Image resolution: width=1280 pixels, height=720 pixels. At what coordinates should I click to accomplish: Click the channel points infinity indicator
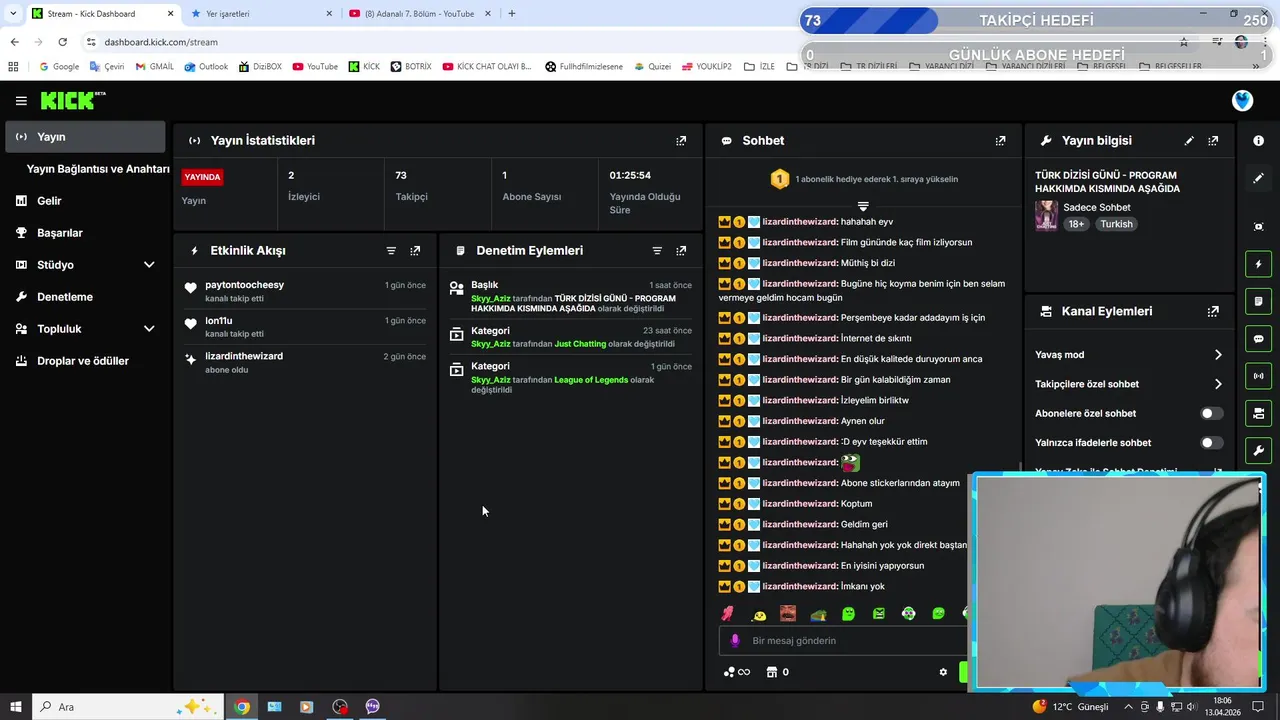point(737,672)
